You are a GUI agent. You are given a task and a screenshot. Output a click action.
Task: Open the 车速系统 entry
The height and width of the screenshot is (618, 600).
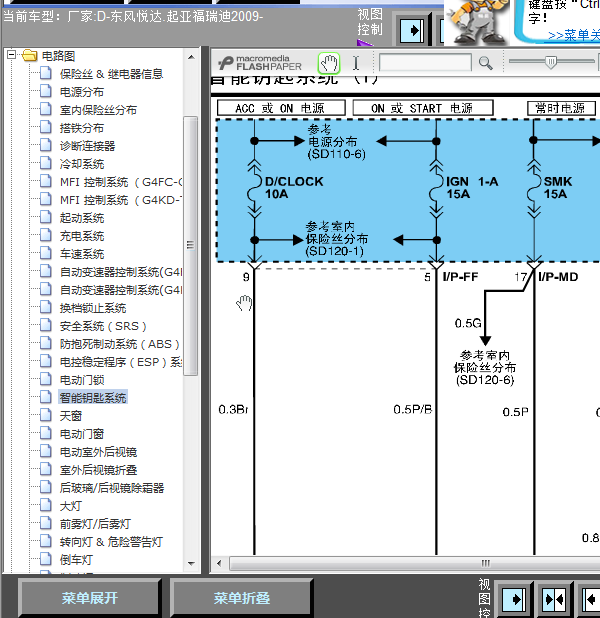pos(82,254)
